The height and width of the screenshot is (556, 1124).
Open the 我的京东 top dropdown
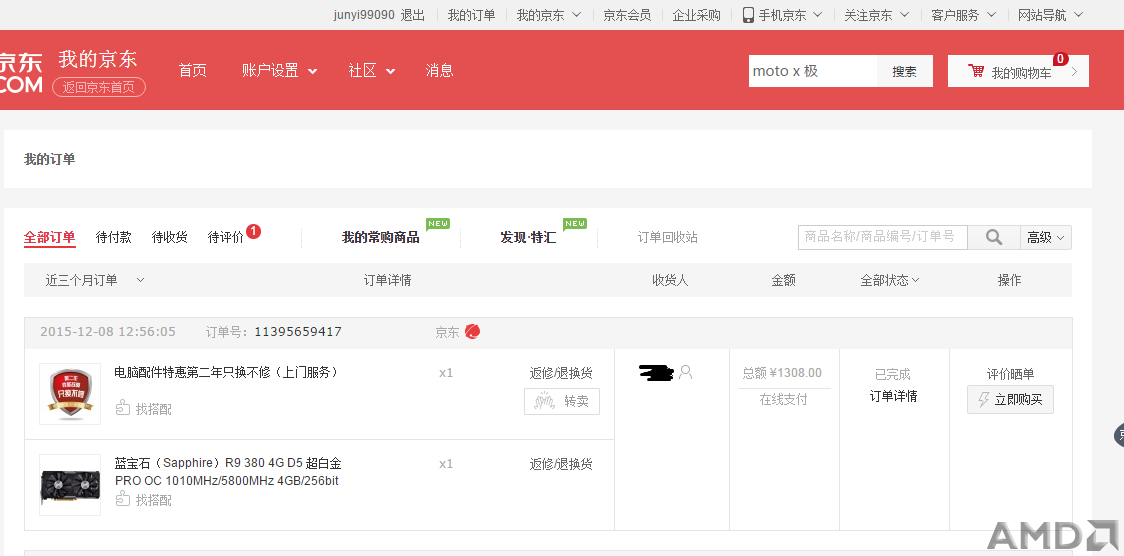(548, 15)
